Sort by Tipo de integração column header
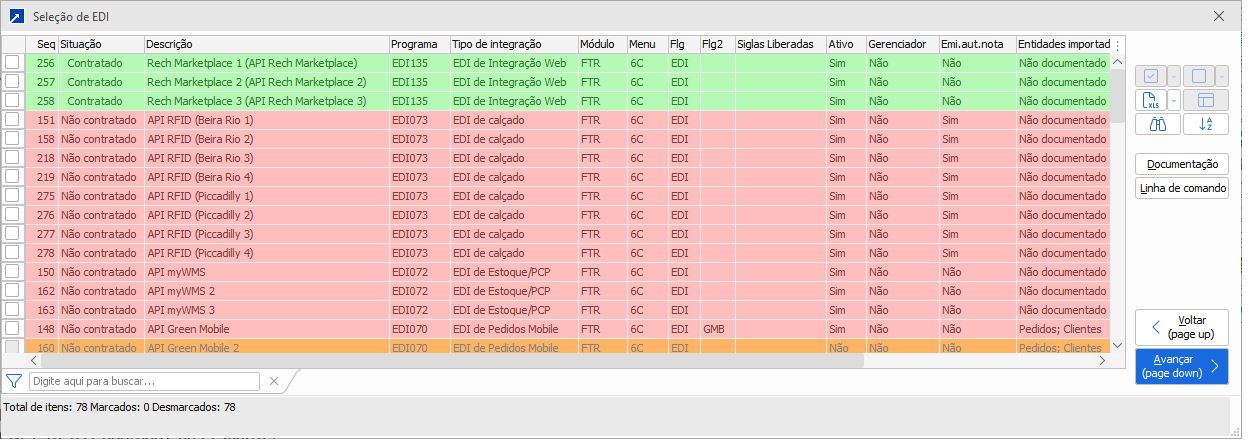1256x446 pixels. coord(514,45)
